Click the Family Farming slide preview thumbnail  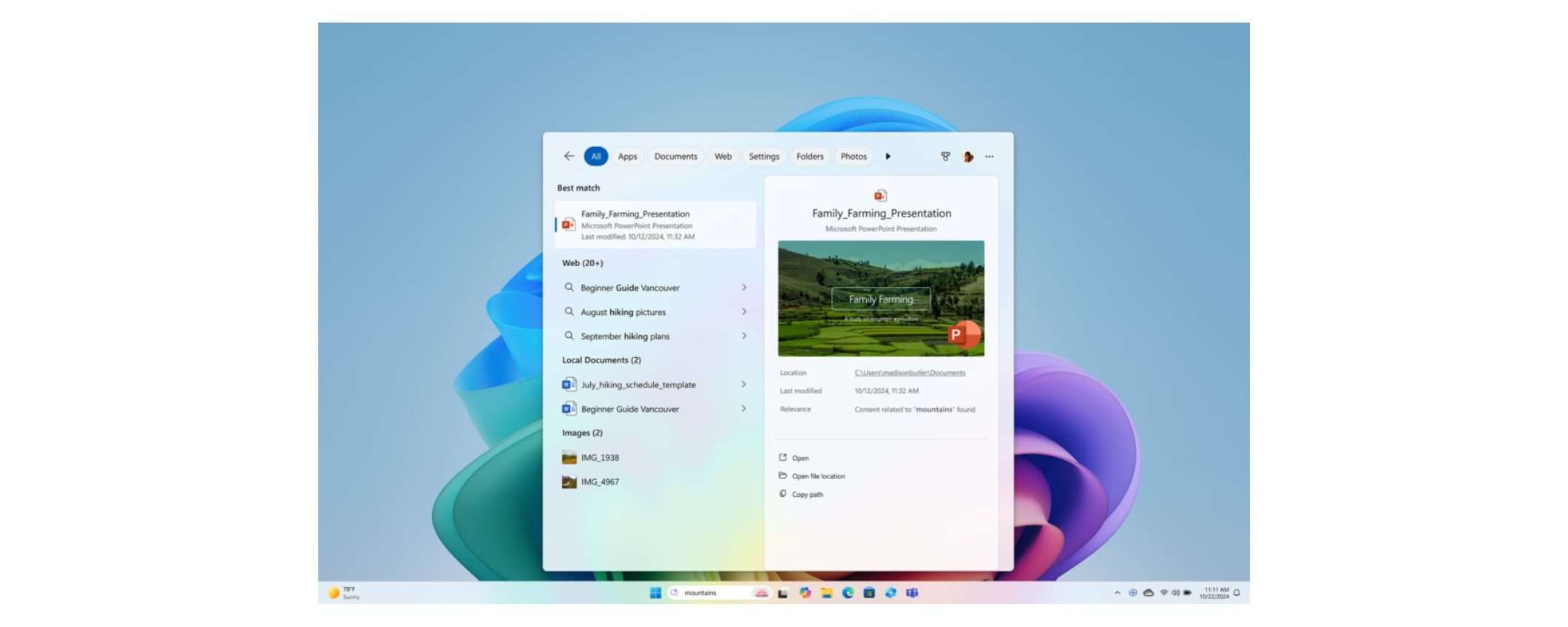[881, 298]
